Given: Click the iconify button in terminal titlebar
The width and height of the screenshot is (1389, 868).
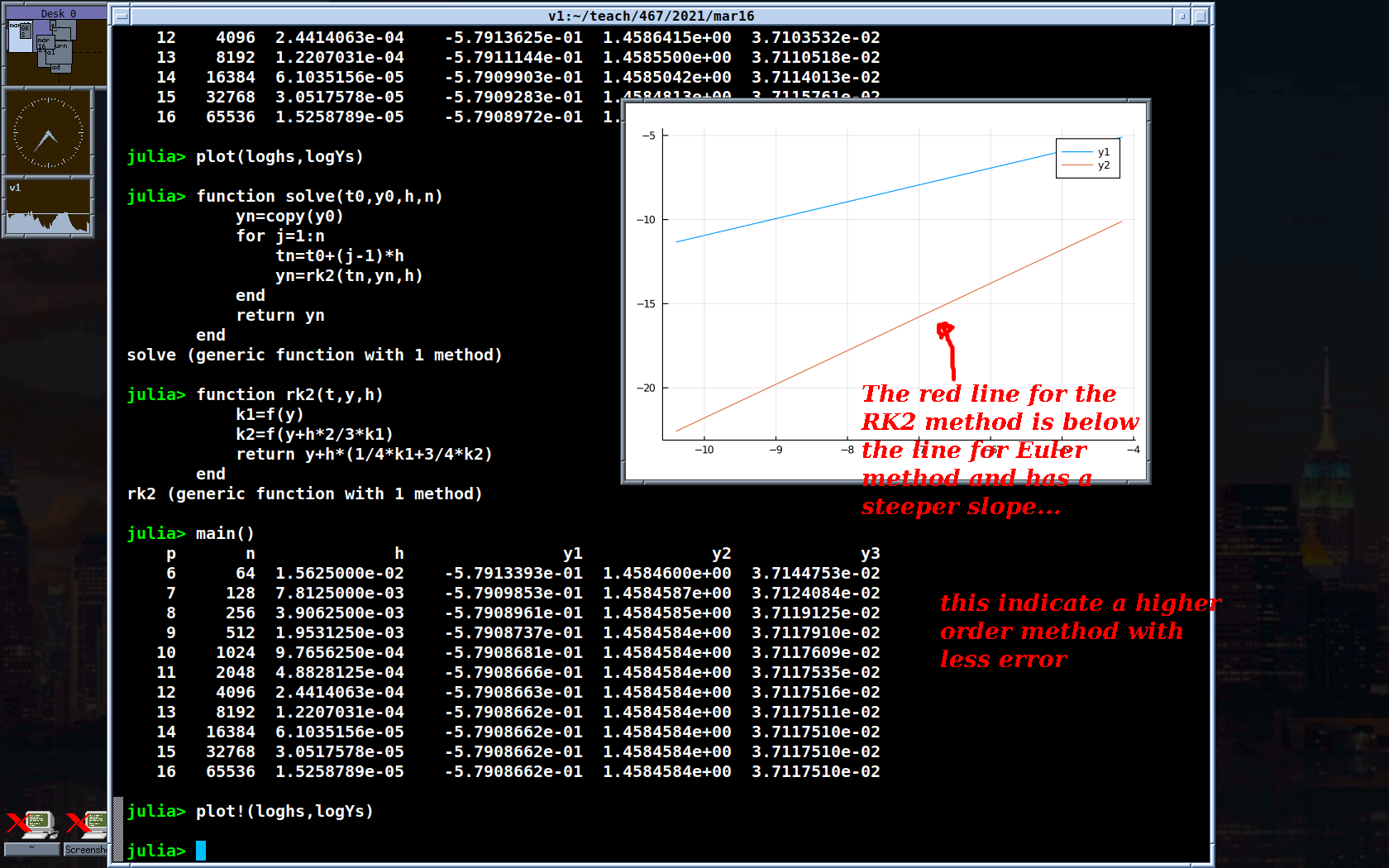Looking at the screenshot, I should click(x=1182, y=16).
